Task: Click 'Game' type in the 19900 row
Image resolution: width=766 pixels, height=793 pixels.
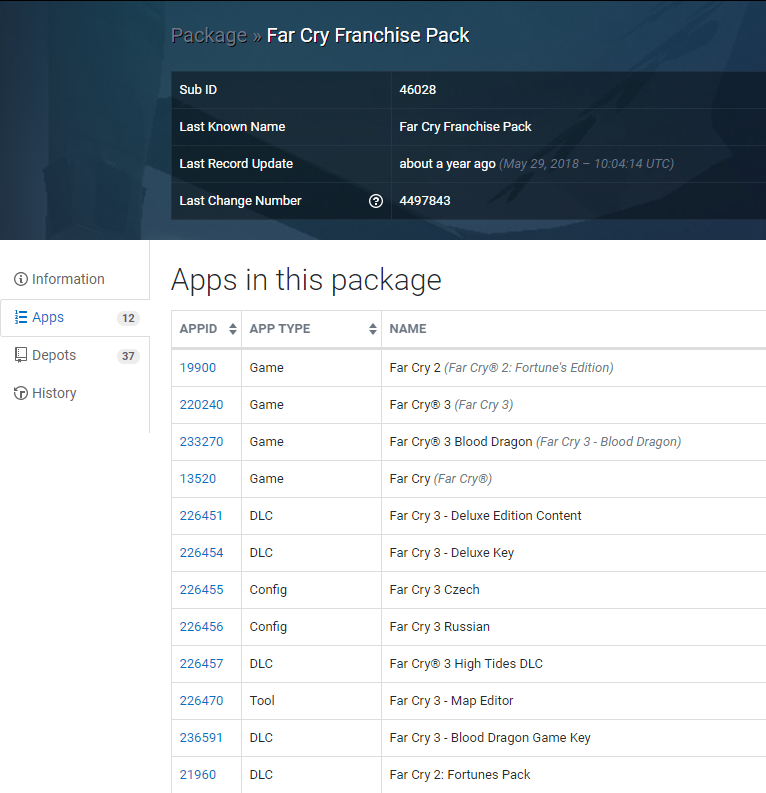Action: click(266, 368)
